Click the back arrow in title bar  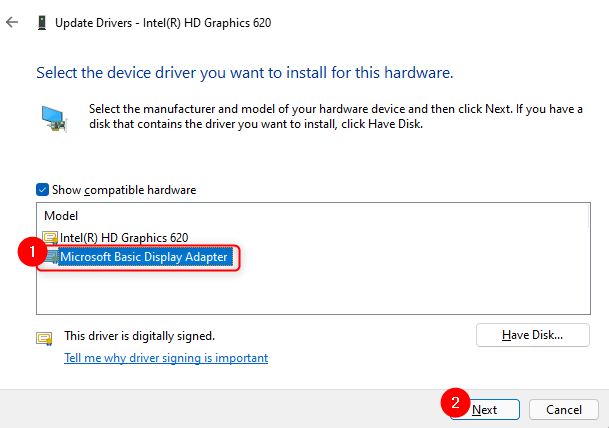click(12, 21)
